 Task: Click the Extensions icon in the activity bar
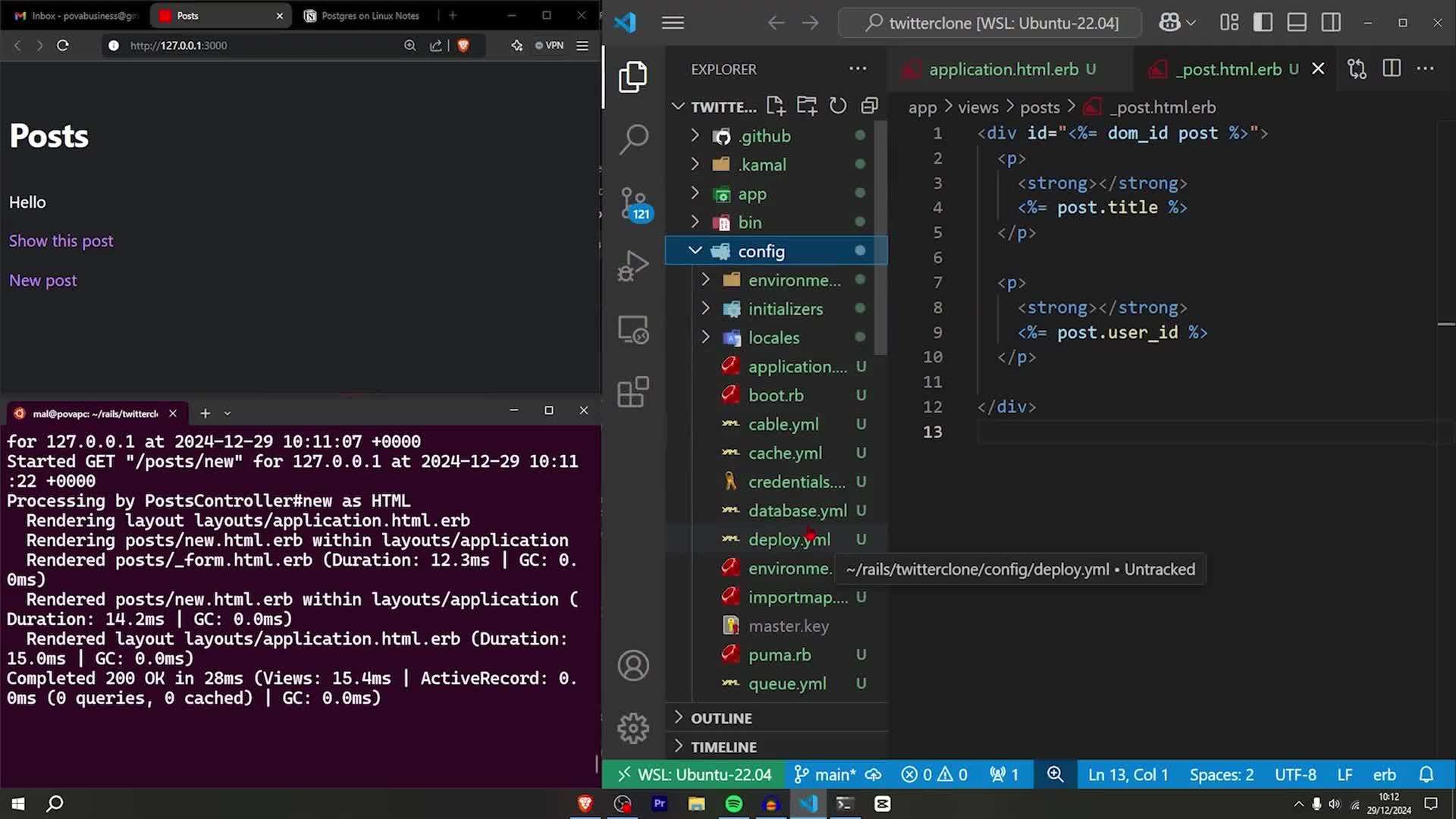click(633, 392)
